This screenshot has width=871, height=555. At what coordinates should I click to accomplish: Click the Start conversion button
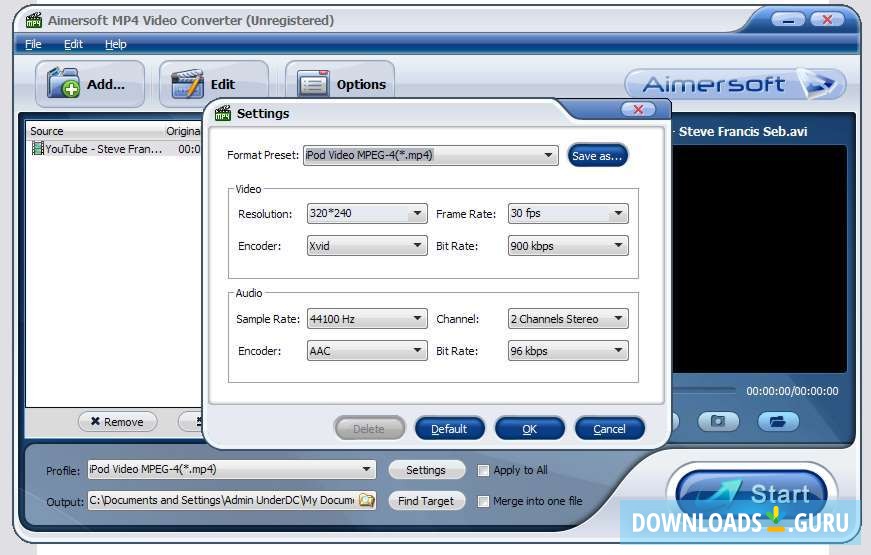pyautogui.click(x=751, y=493)
